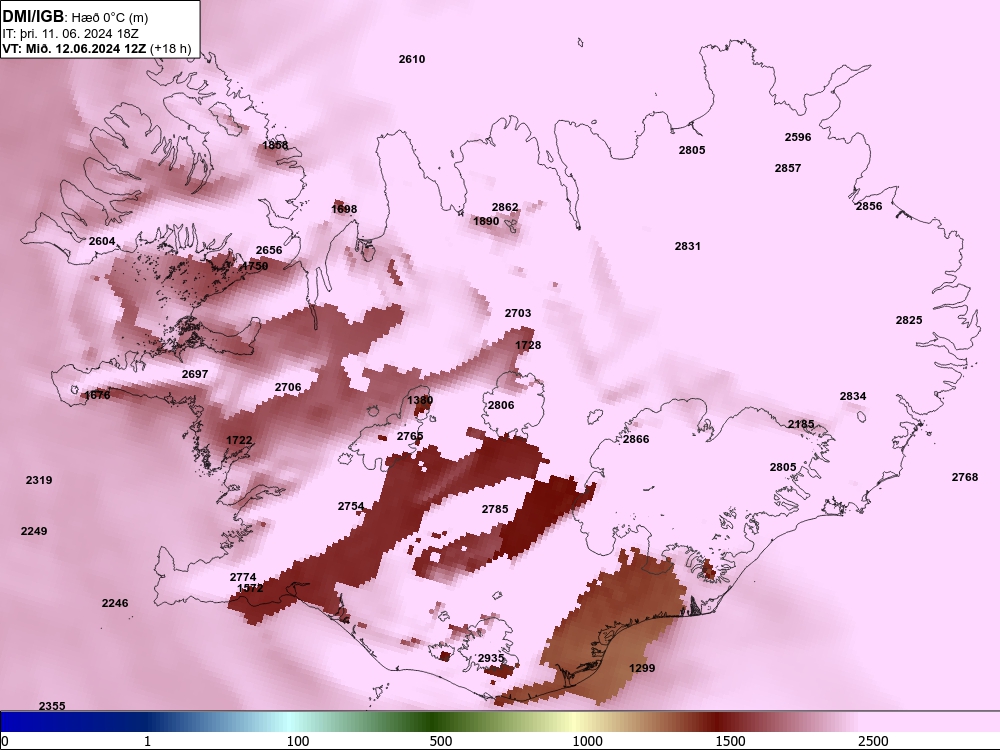Click the 1676 height value

[x=98, y=395]
